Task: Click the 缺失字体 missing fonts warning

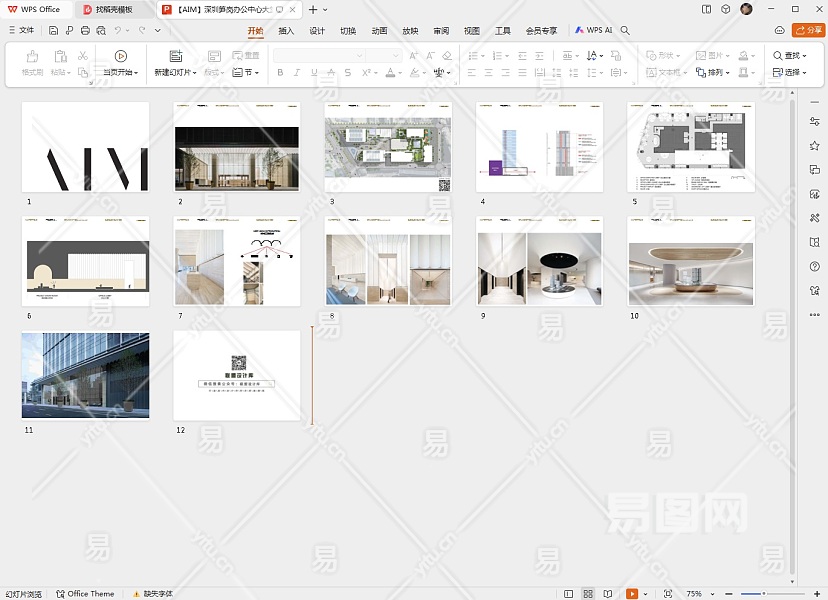Action: (x=152, y=594)
